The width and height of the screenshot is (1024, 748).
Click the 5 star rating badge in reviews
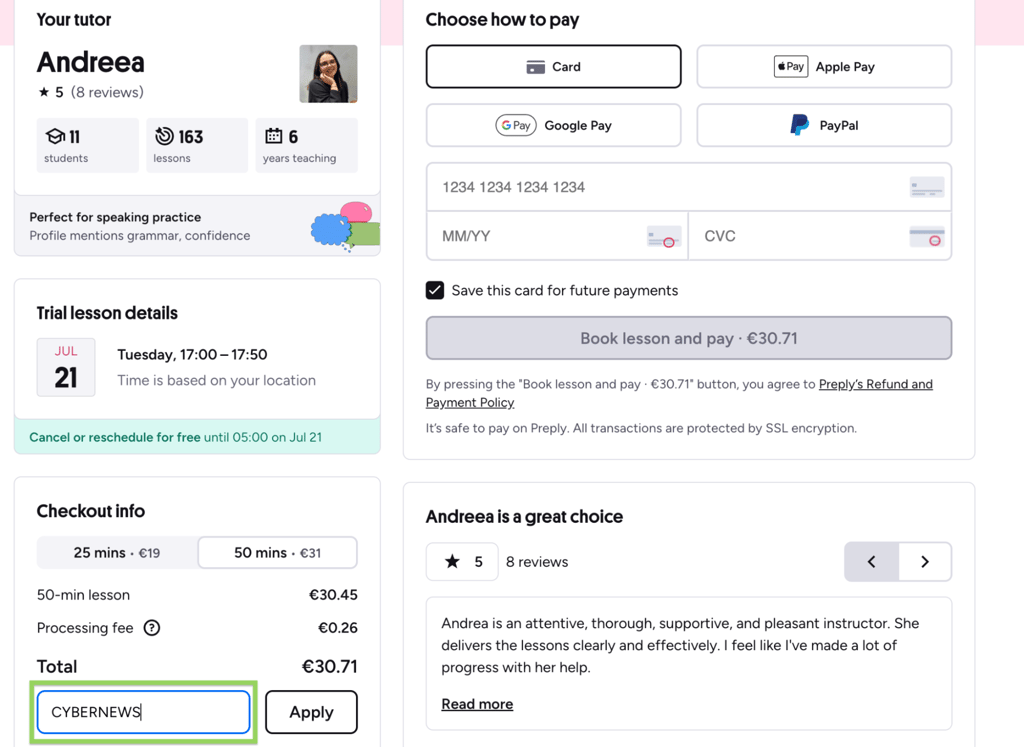[x=462, y=562]
